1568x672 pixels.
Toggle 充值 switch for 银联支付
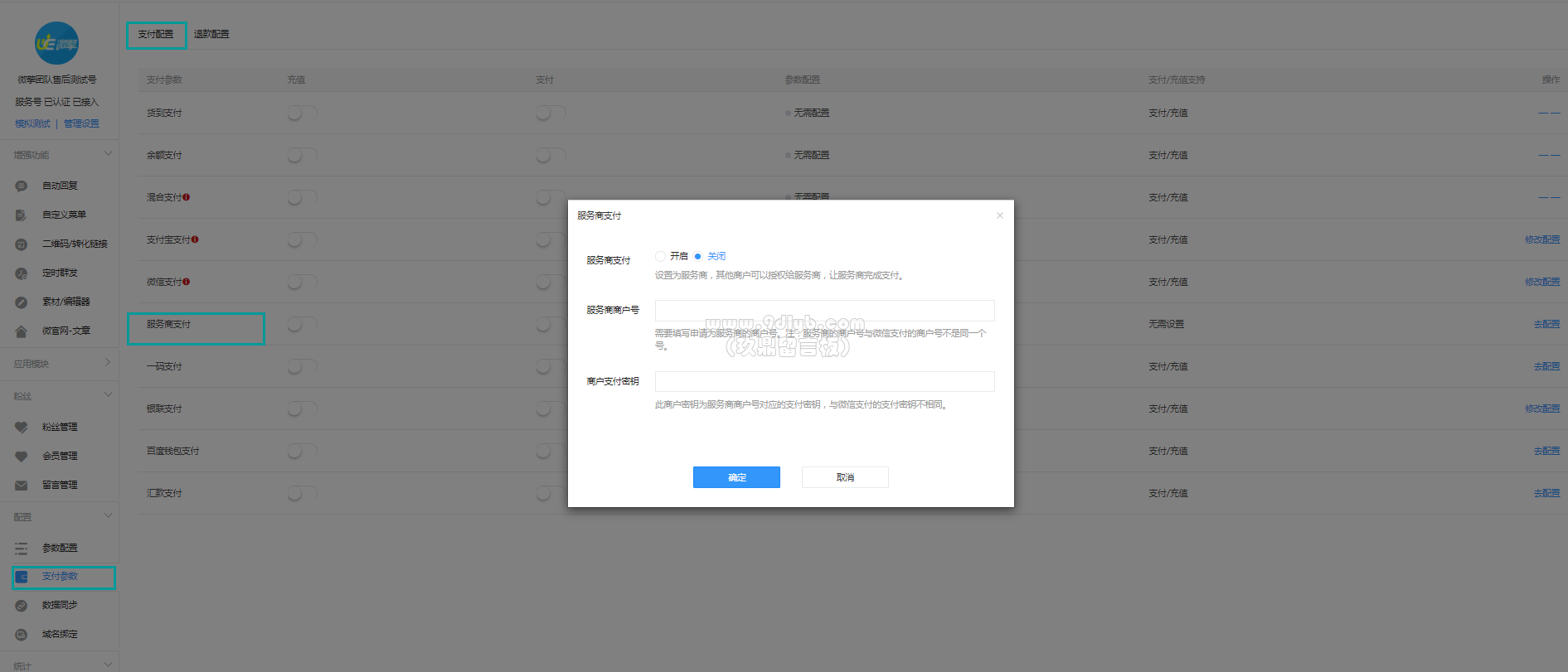click(x=302, y=409)
